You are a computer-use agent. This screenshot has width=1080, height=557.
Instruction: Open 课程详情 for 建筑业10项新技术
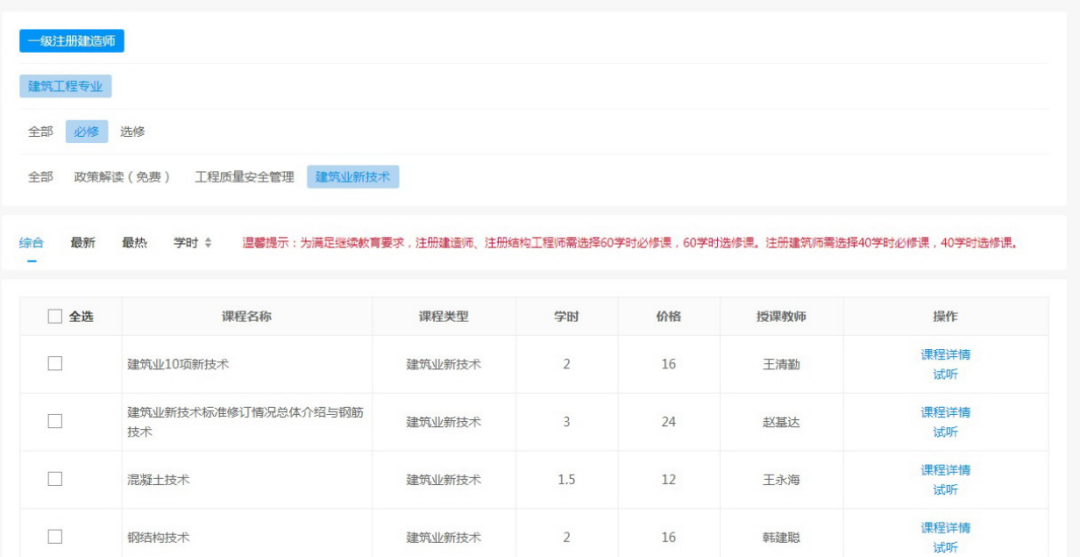click(946, 355)
